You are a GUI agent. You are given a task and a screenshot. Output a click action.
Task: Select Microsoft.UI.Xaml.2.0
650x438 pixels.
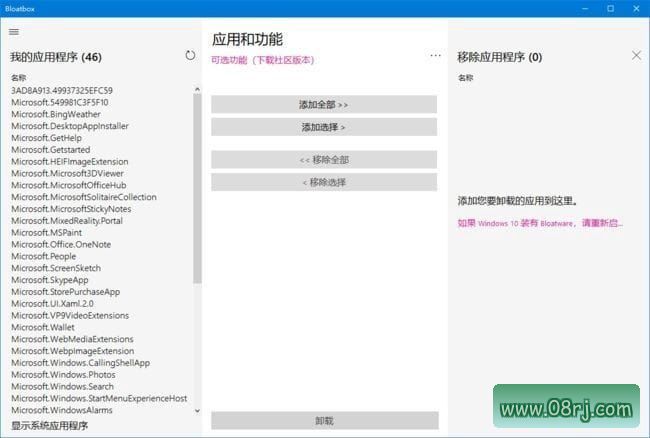(x=52, y=304)
